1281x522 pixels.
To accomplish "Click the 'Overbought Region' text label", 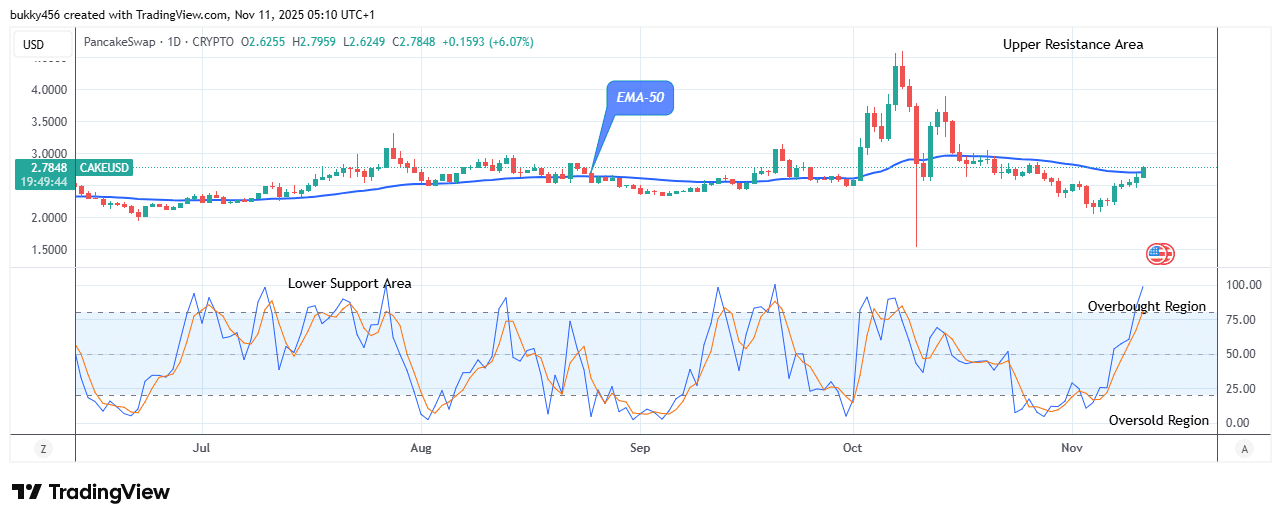I will [x=1146, y=307].
